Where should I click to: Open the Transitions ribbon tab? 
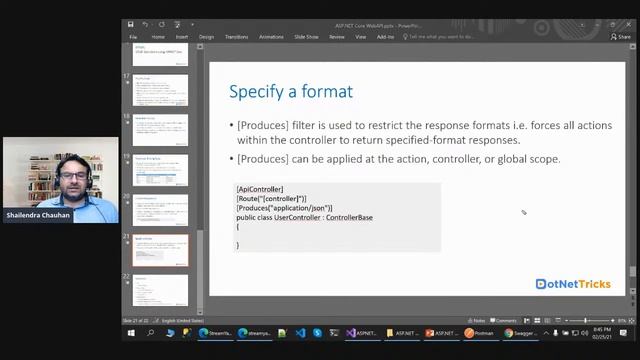236,37
